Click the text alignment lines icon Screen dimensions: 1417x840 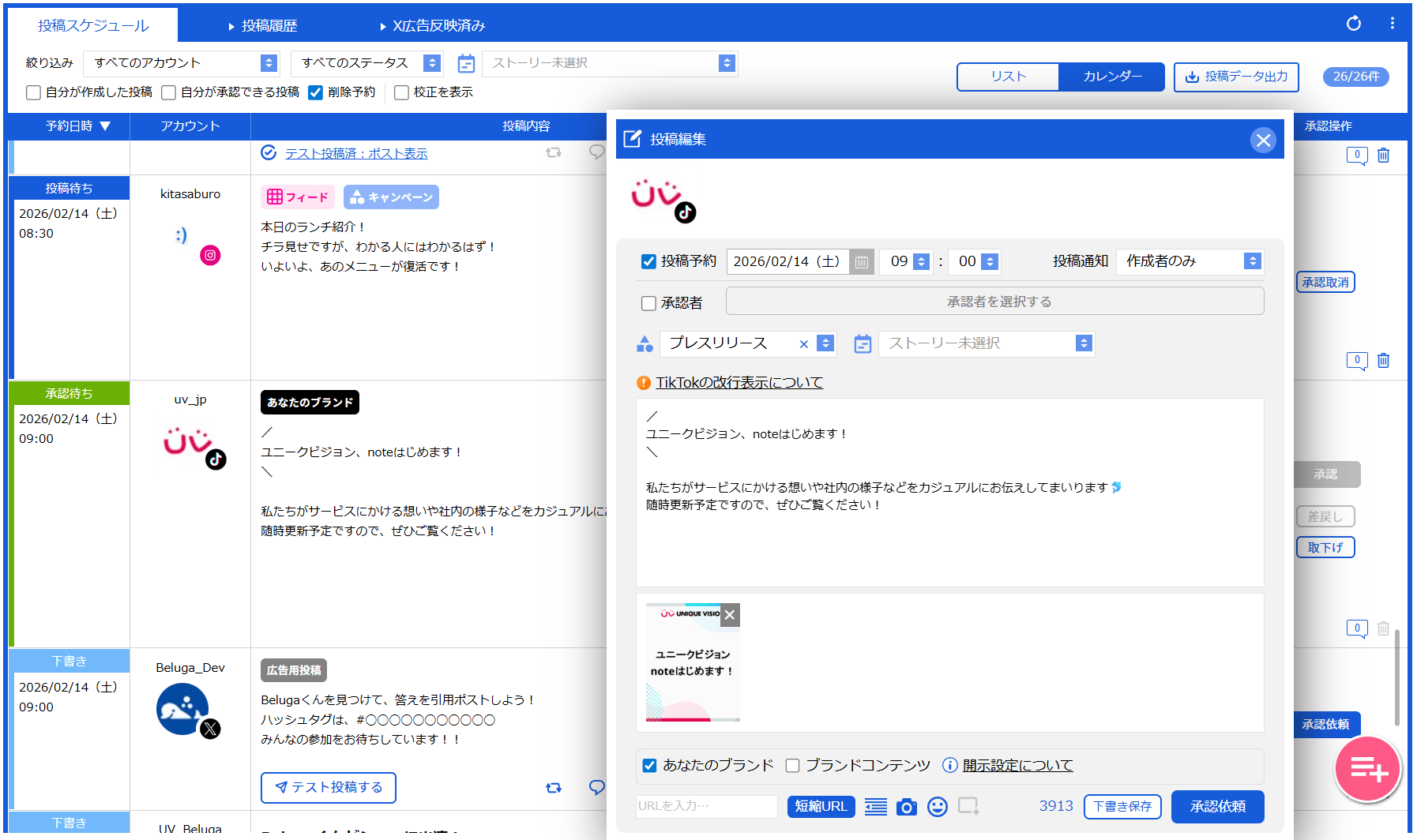pyautogui.click(x=875, y=807)
